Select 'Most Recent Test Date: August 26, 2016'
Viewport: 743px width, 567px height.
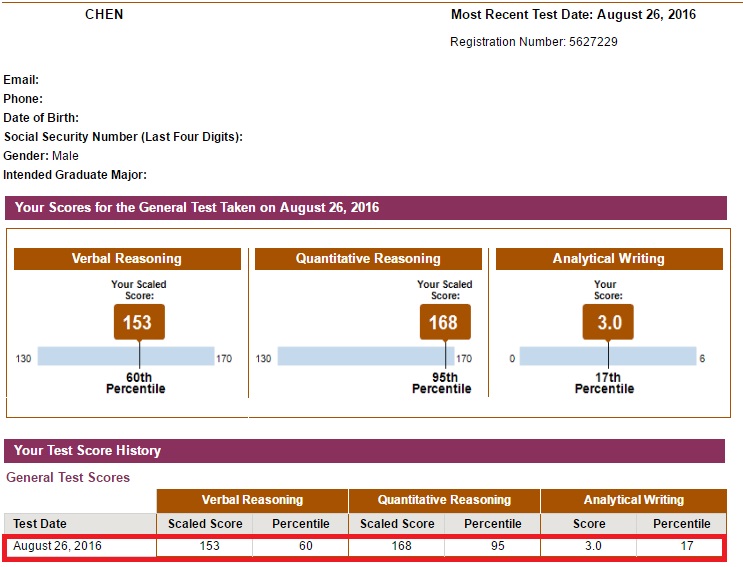coord(573,15)
